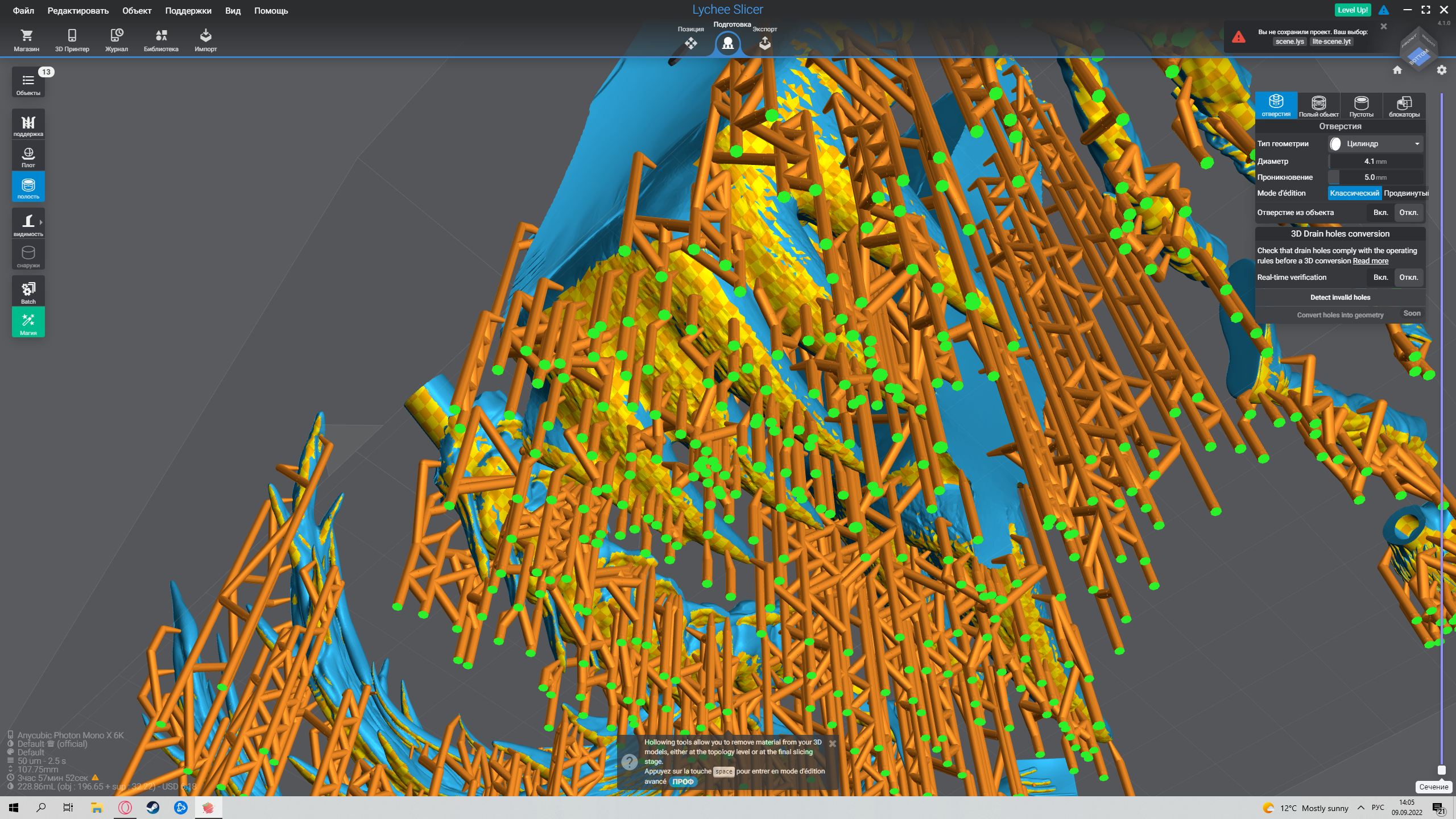This screenshot has height=819, width=1456.
Task: Select the Плот raft tool
Action: point(28,156)
